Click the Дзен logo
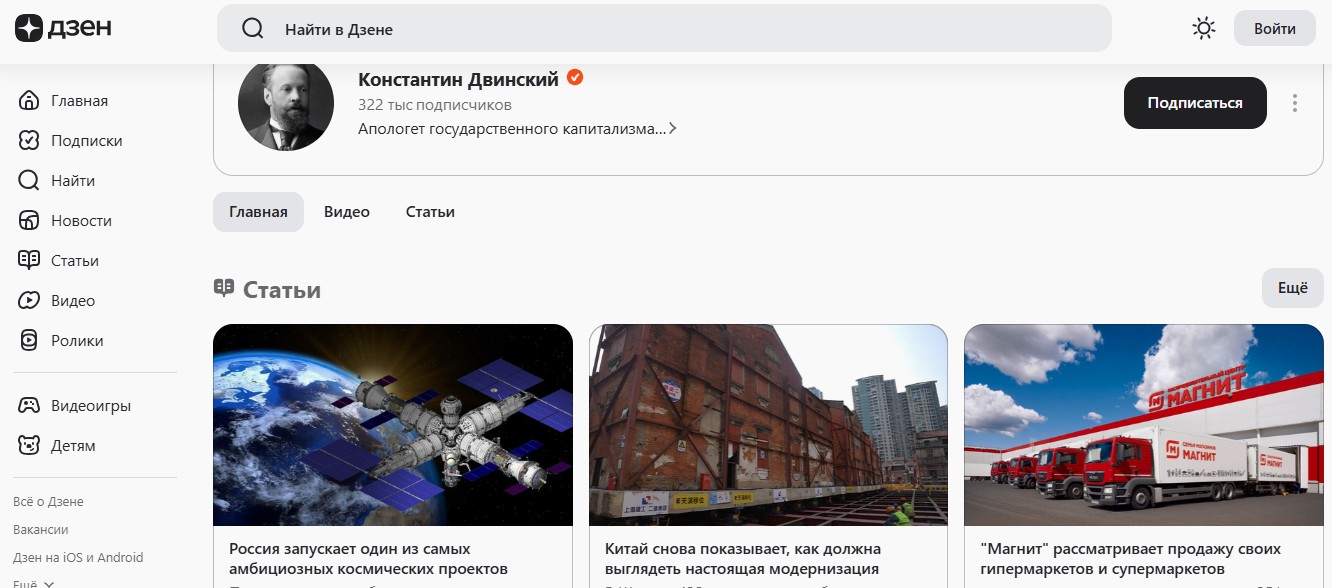1332x588 pixels. [x=63, y=28]
